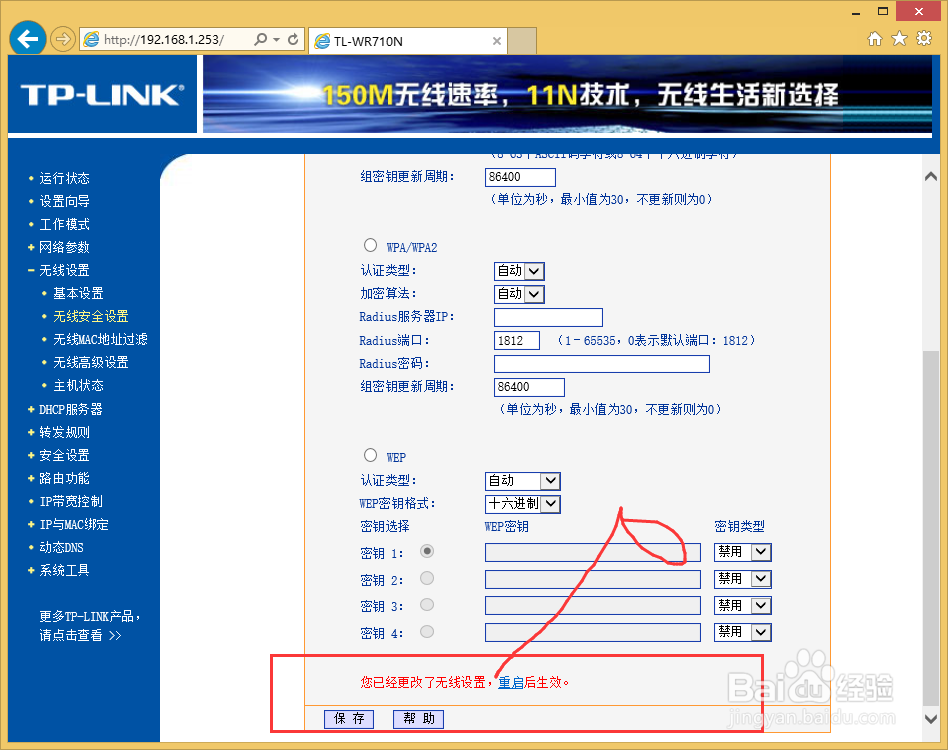Click 更多TP-LINK产品 请点击查看 link
The width and height of the screenshot is (948, 750).
tap(89, 626)
